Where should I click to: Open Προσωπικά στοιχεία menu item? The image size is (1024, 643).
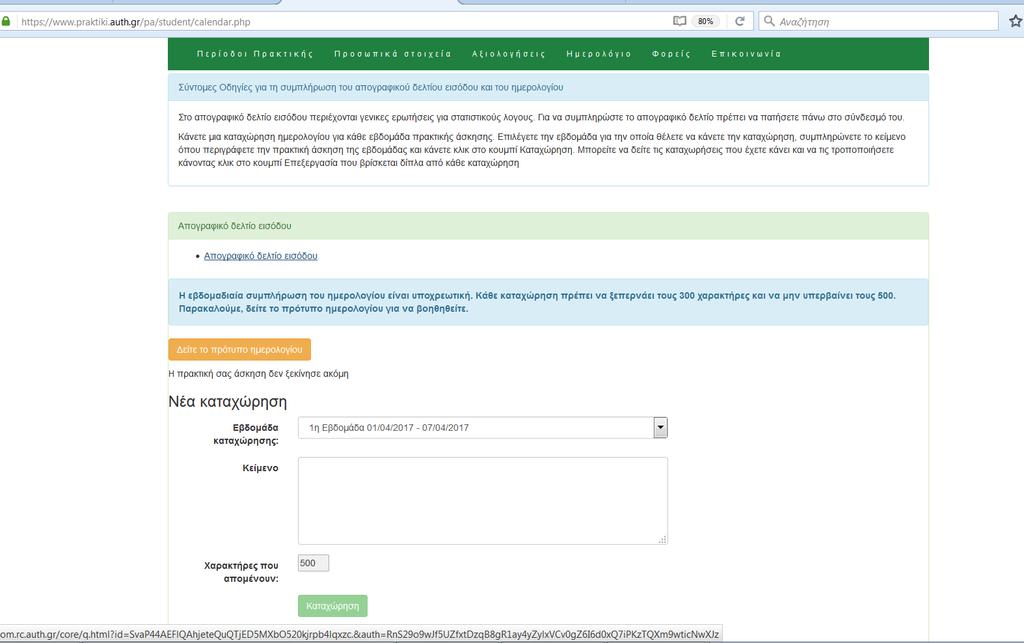pyautogui.click(x=392, y=54)
